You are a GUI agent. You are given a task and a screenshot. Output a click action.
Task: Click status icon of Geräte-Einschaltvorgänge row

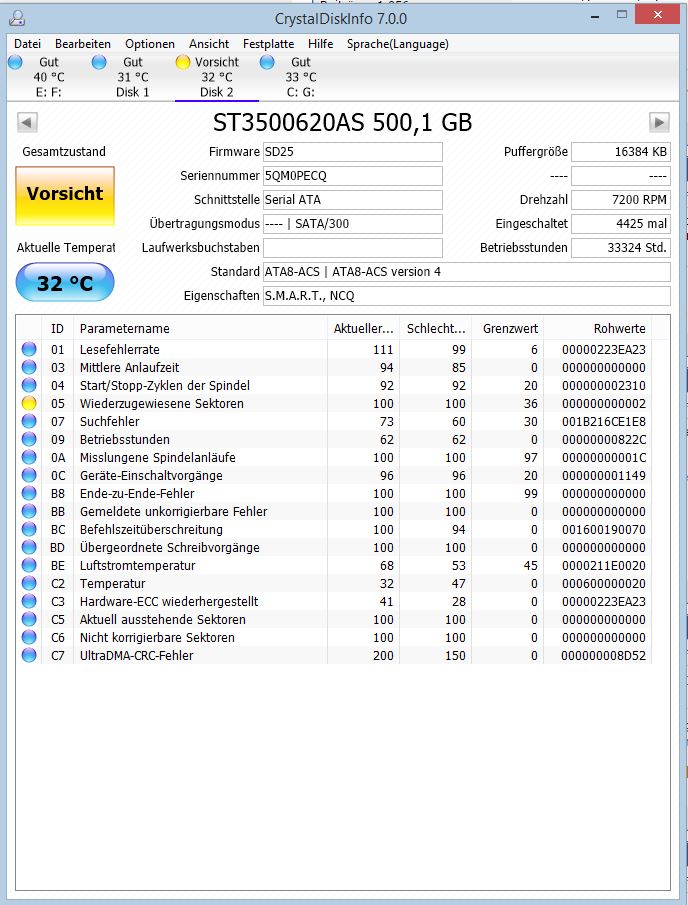click(x=29, y=475)
